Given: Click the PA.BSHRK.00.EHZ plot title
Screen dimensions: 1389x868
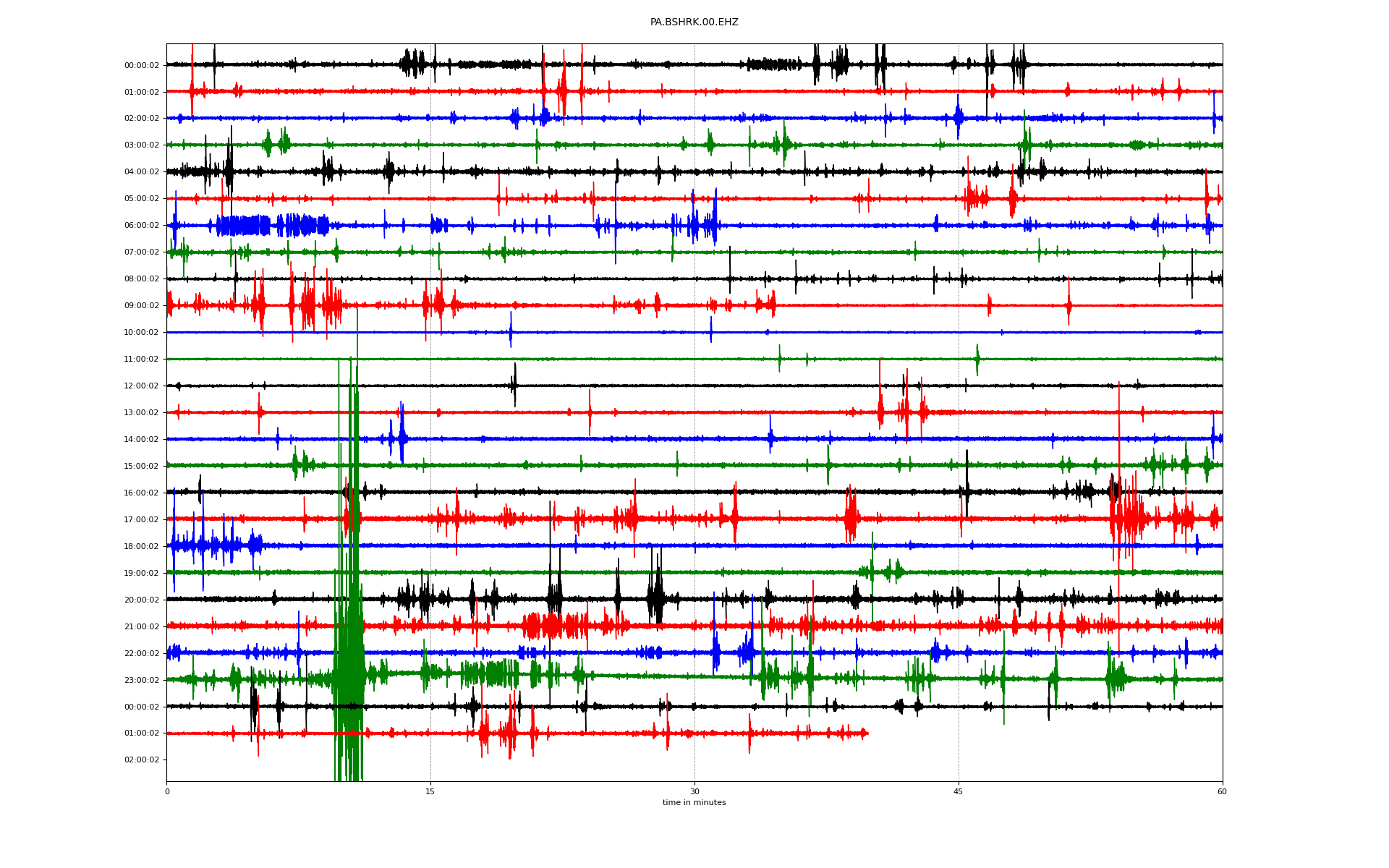Looking at the screenshot, I should tap(694, 22).
